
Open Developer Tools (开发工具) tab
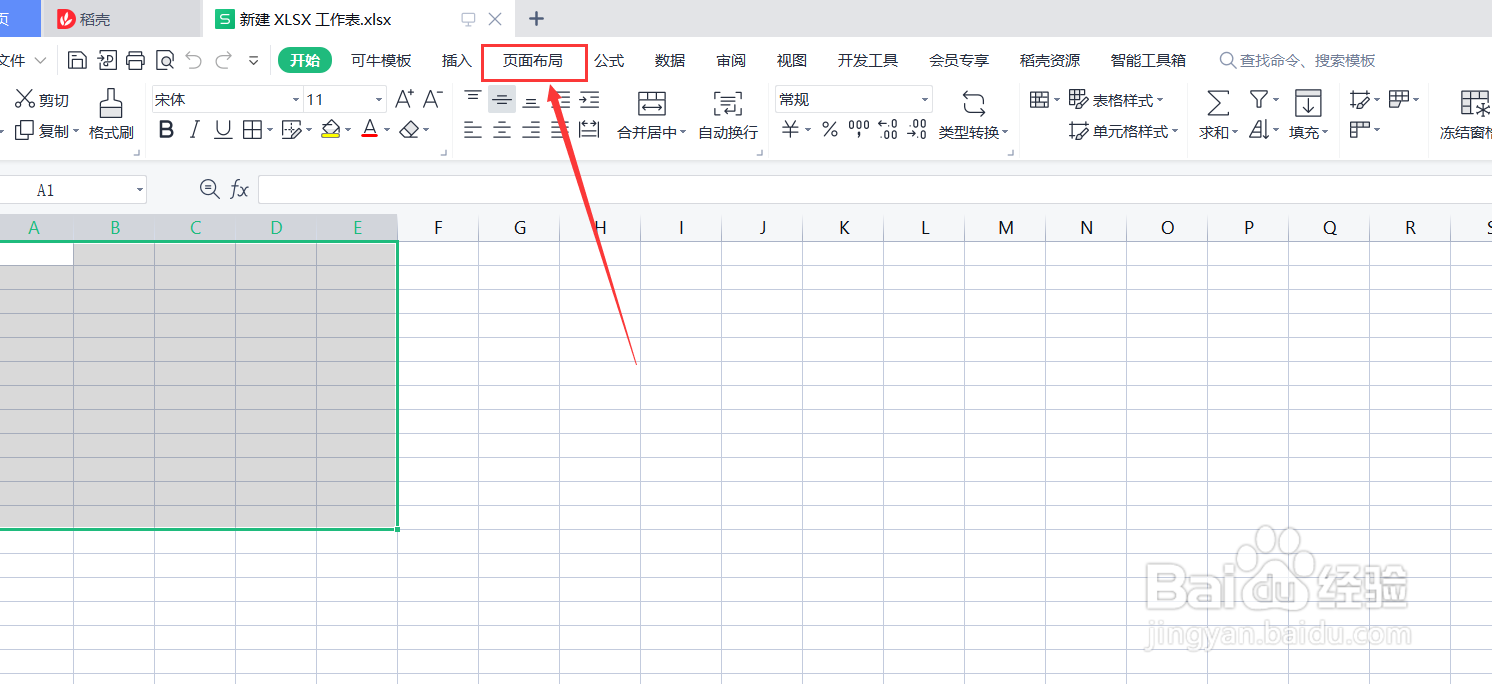click(868, 61)
